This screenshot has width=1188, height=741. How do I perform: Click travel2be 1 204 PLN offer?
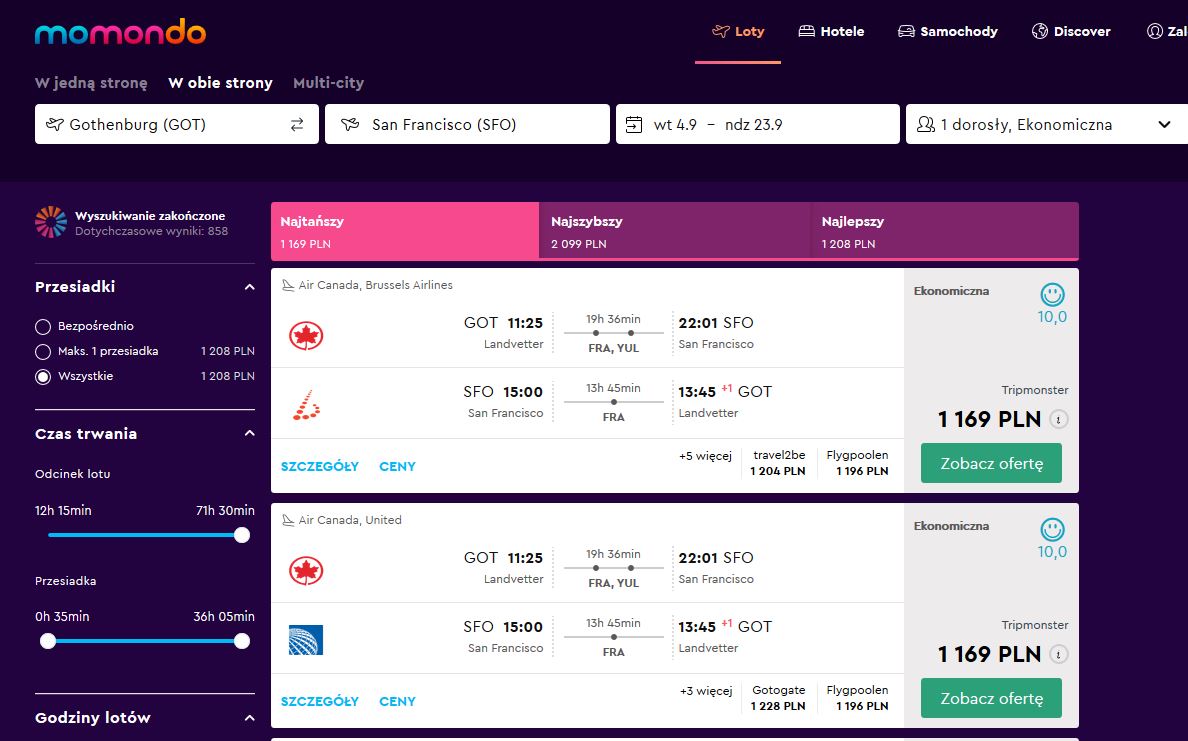[778, 463]
